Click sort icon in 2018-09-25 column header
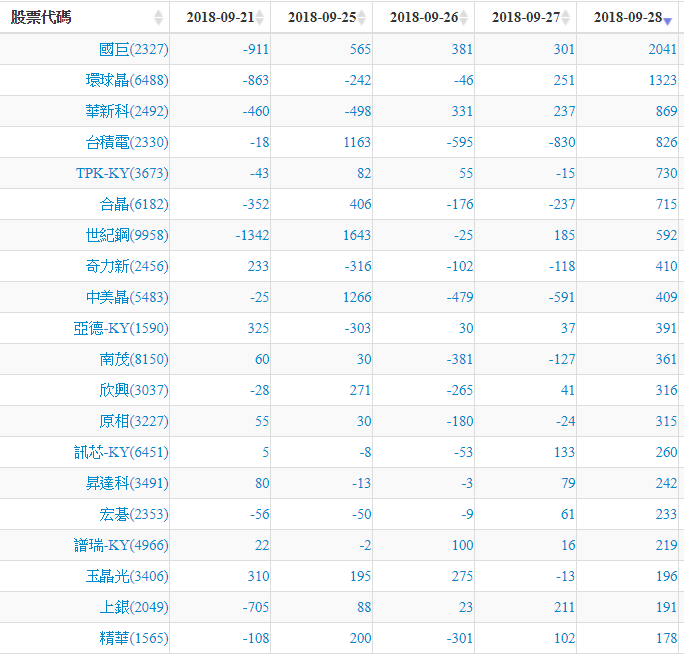Screen dimensions: 684x657 362,18
